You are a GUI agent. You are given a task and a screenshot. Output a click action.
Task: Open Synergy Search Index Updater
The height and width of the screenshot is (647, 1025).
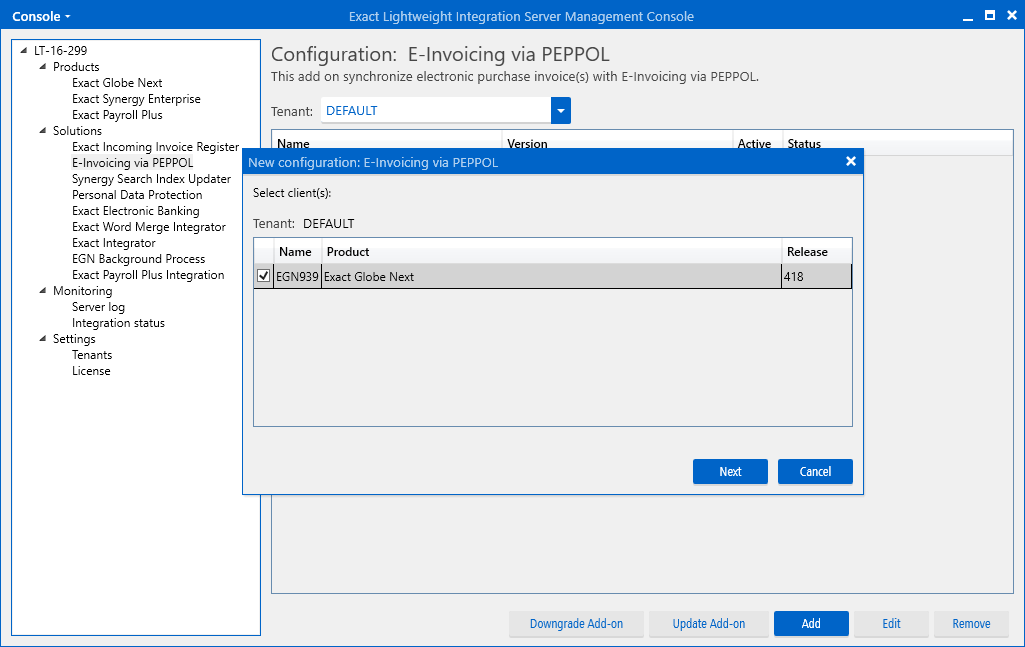[151, 179]
